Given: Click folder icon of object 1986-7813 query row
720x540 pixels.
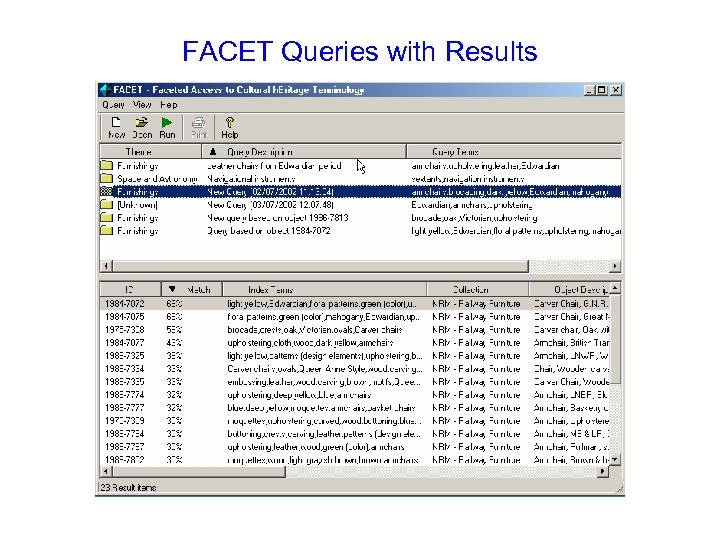Looking at the screenshot, I should point(107,217).
